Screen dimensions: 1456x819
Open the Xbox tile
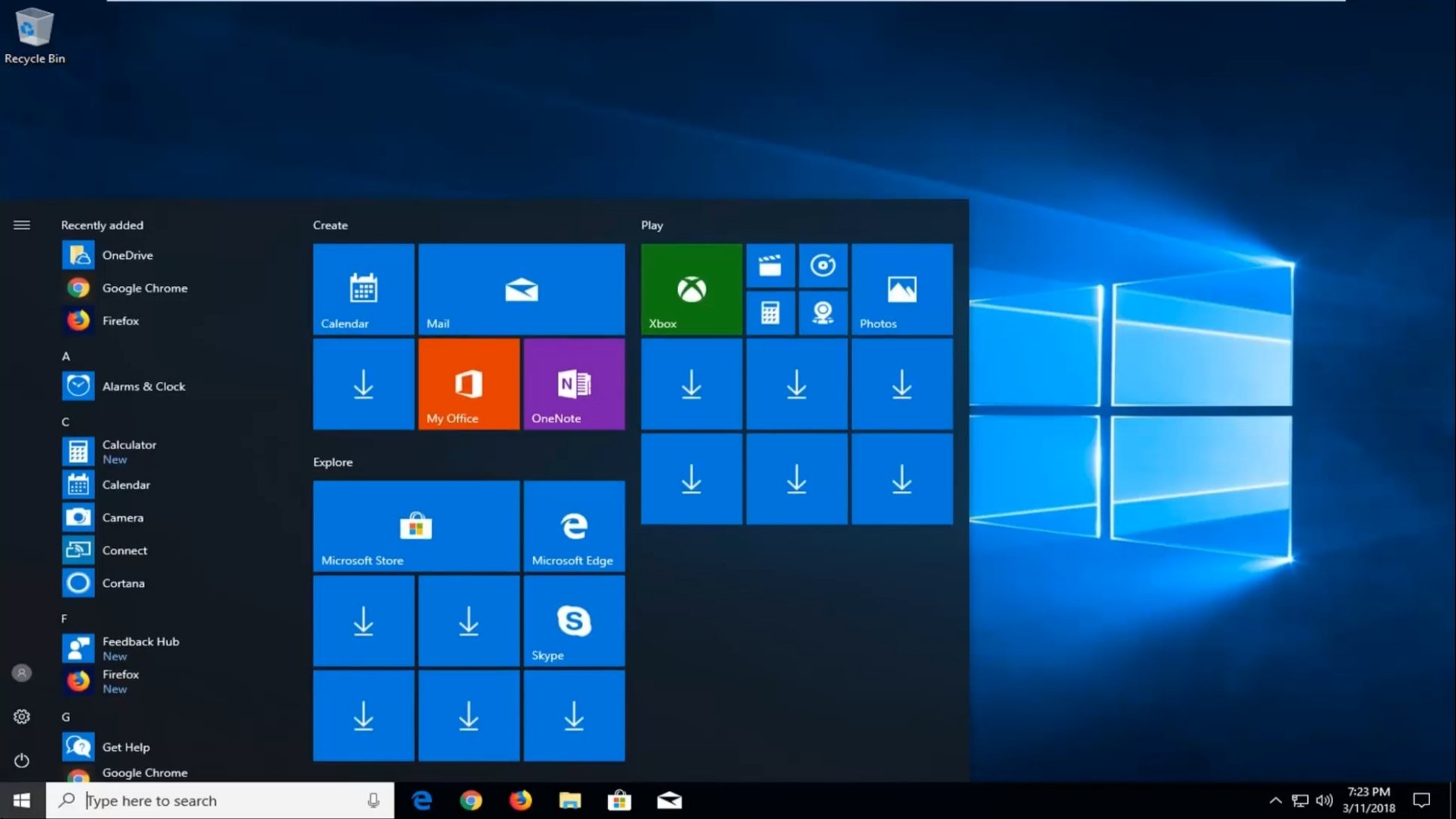(691, 289)
